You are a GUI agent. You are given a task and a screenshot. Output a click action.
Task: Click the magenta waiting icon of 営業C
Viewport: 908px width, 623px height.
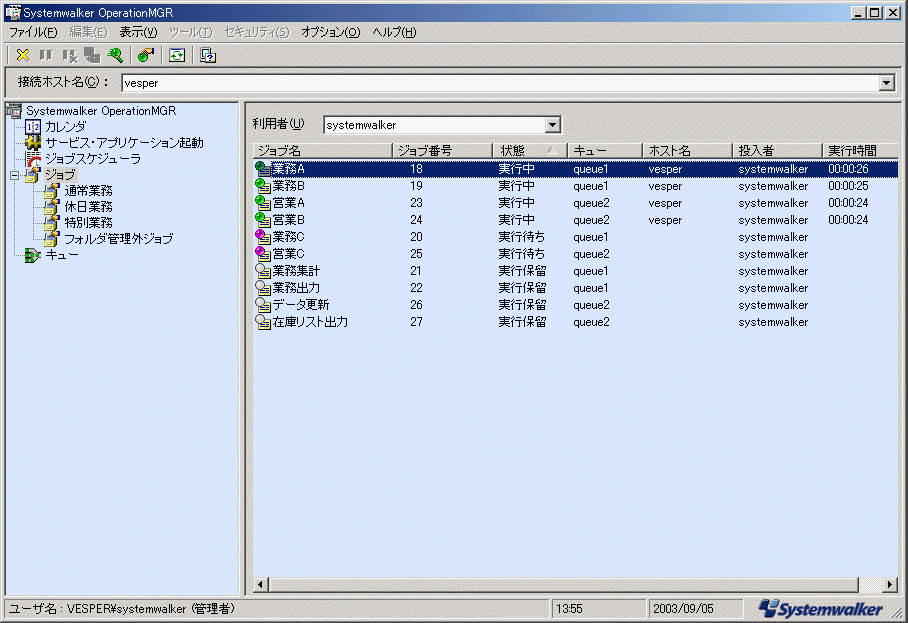[263, 254]
